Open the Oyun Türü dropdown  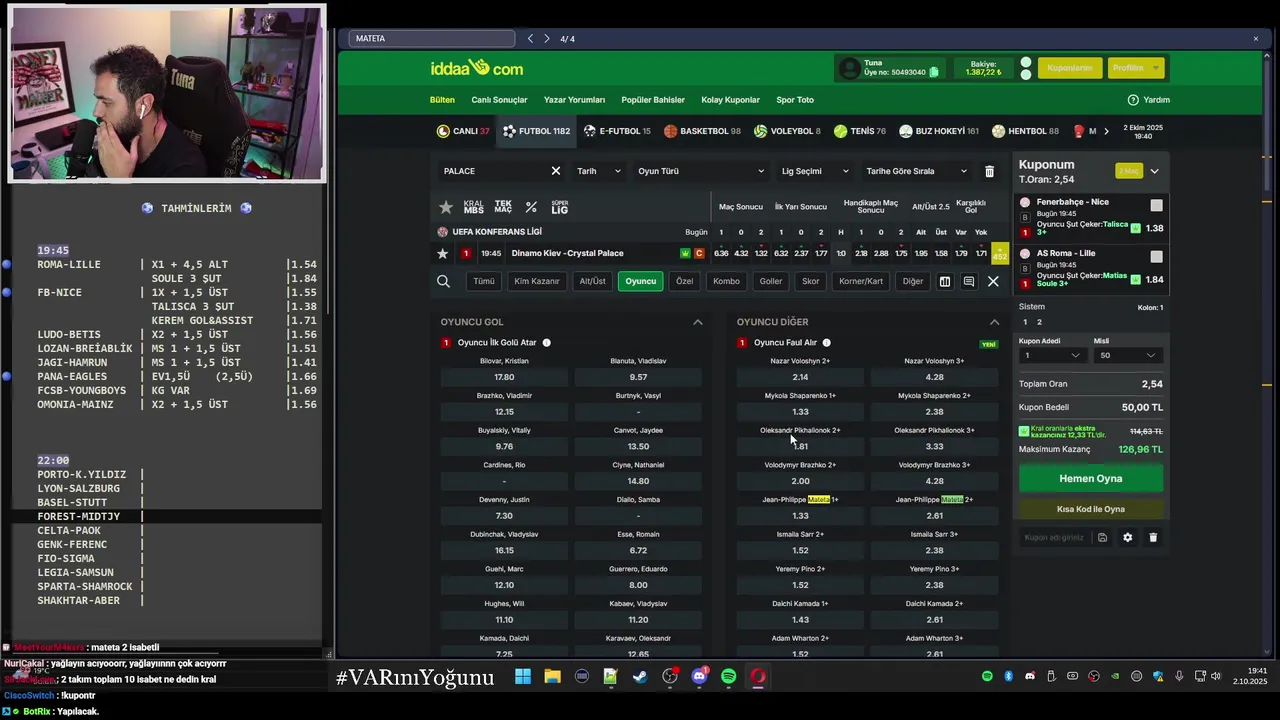[701, 171]
